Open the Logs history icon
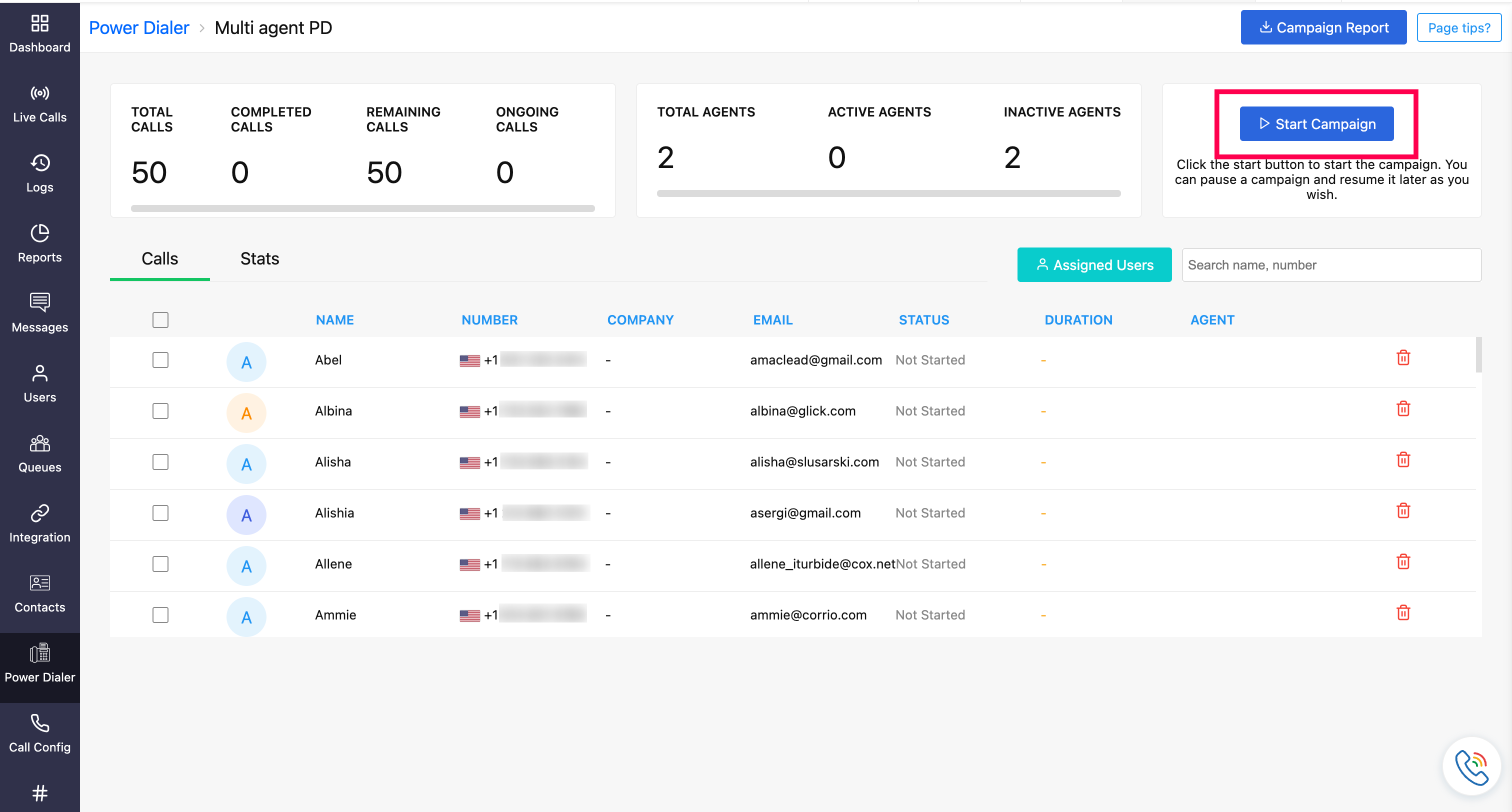 [39, 163]
